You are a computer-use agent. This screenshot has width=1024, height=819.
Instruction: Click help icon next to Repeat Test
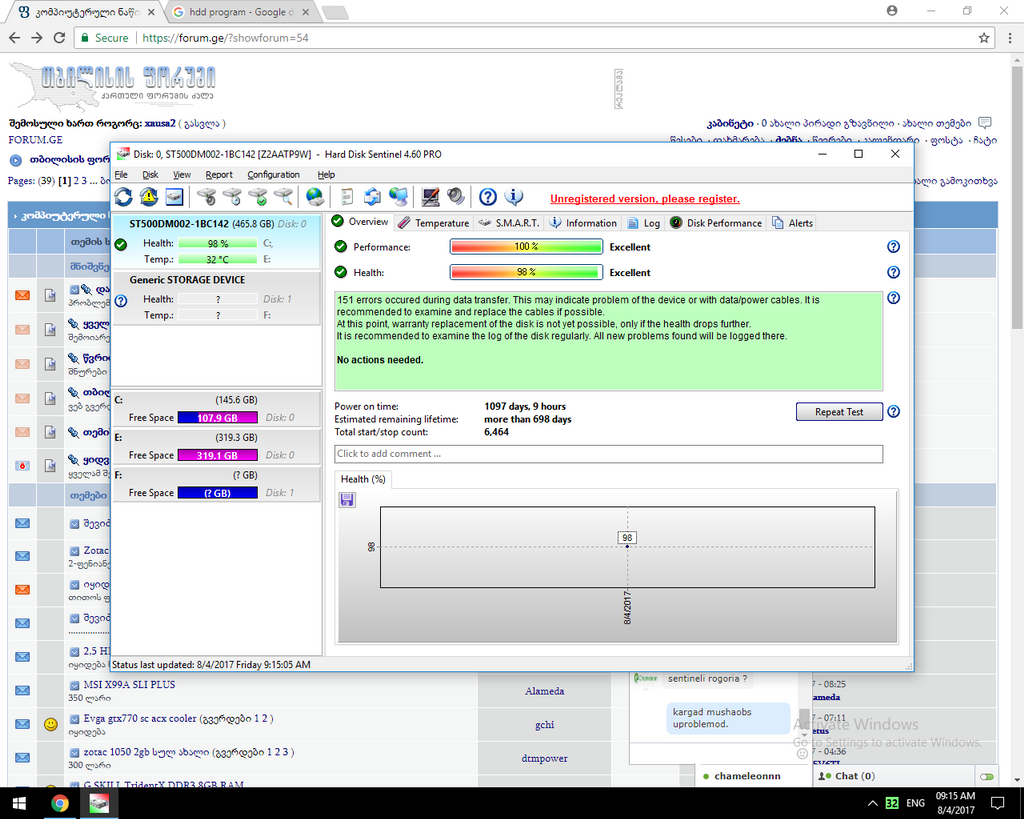click(x=893, y=411)
